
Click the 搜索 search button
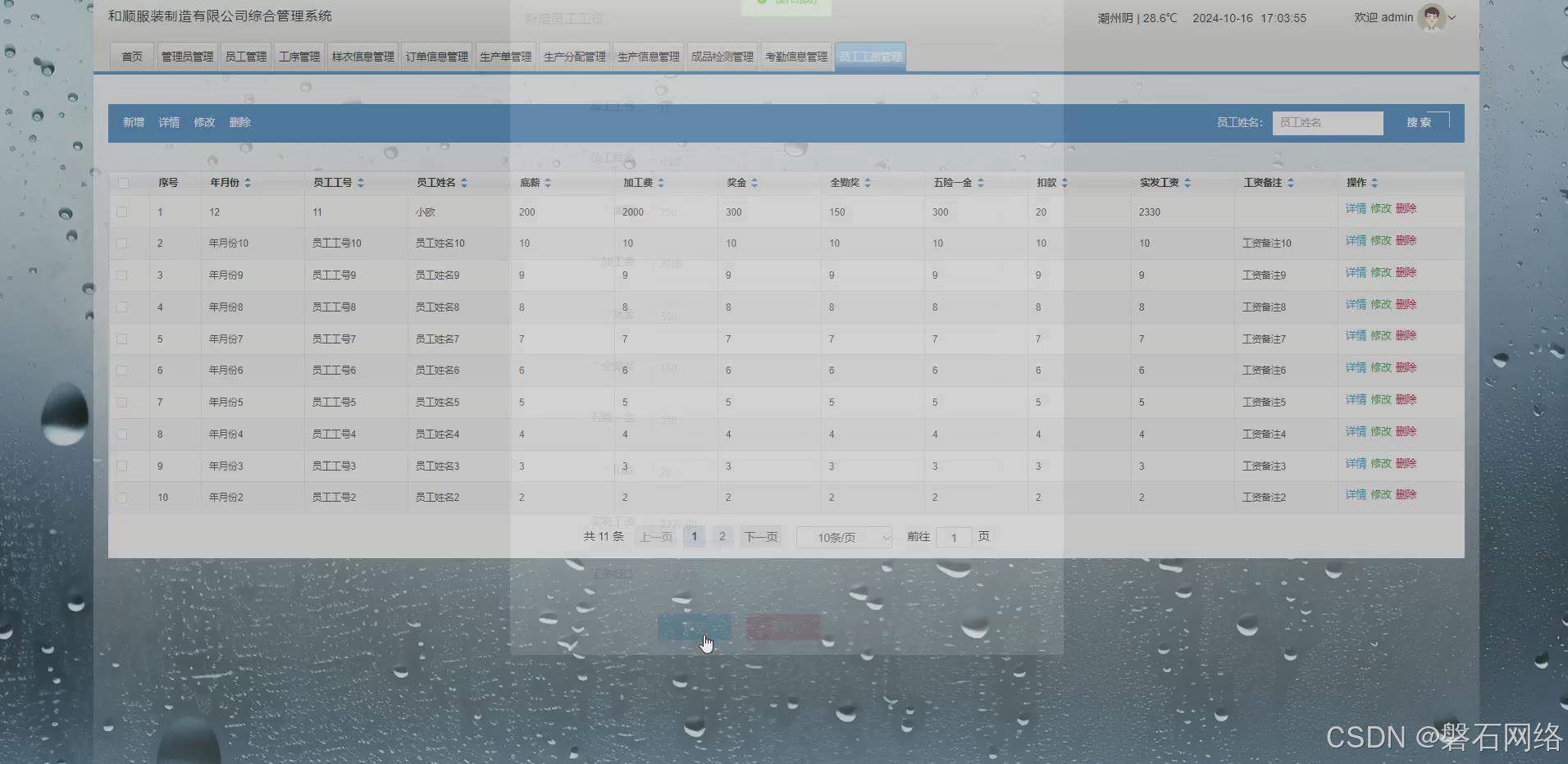1420,122
